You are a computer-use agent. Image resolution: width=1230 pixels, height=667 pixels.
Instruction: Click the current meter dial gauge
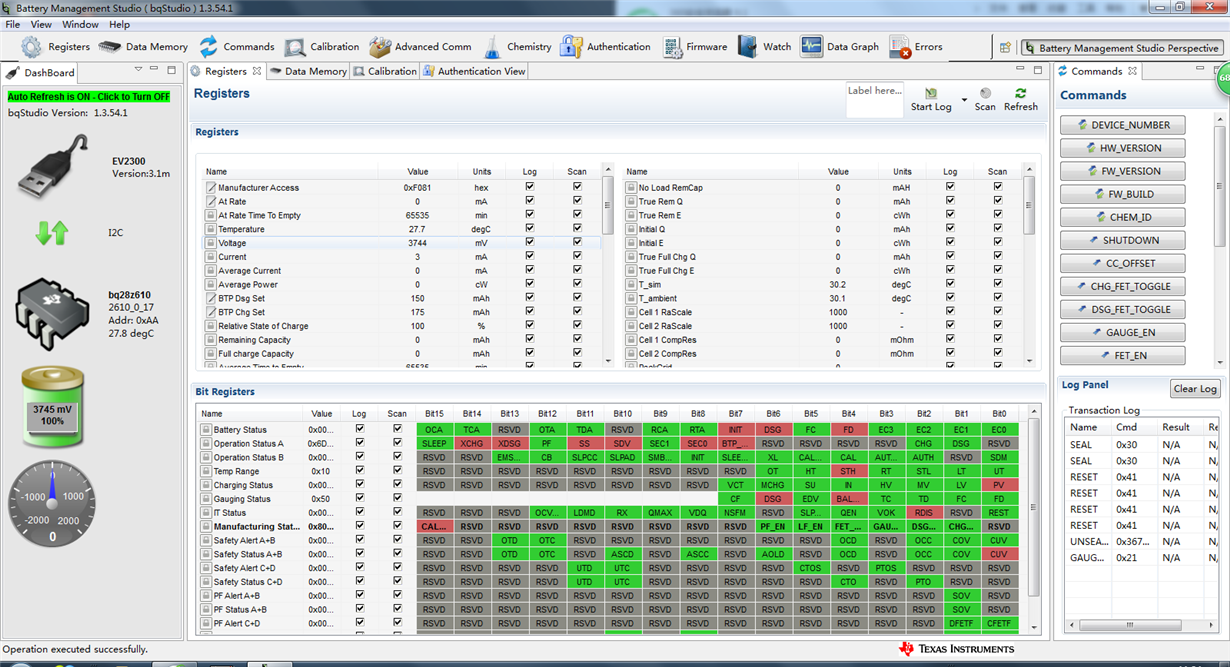[x=52, y=502]
